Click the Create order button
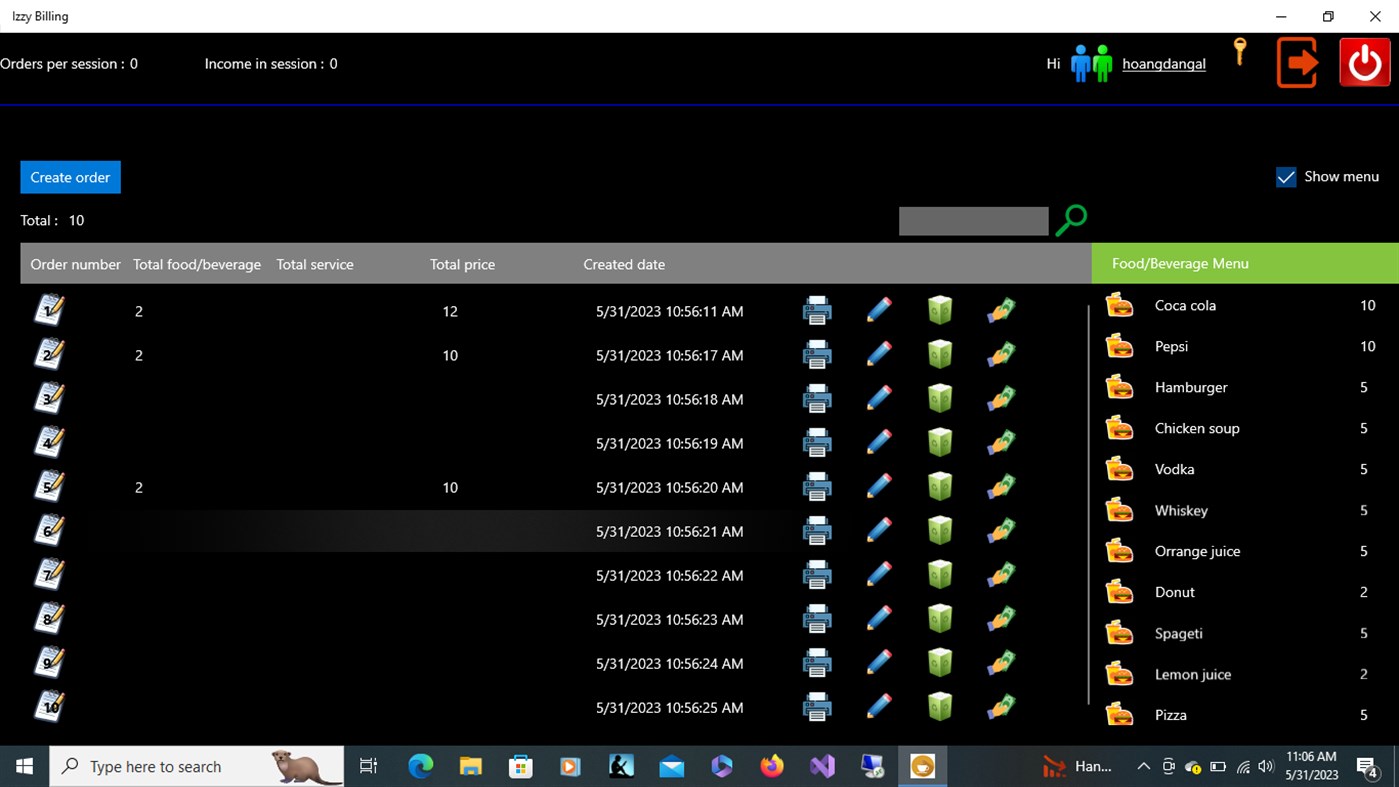The width and height of the screenshot is (1399, 787). tap(70, 176)
